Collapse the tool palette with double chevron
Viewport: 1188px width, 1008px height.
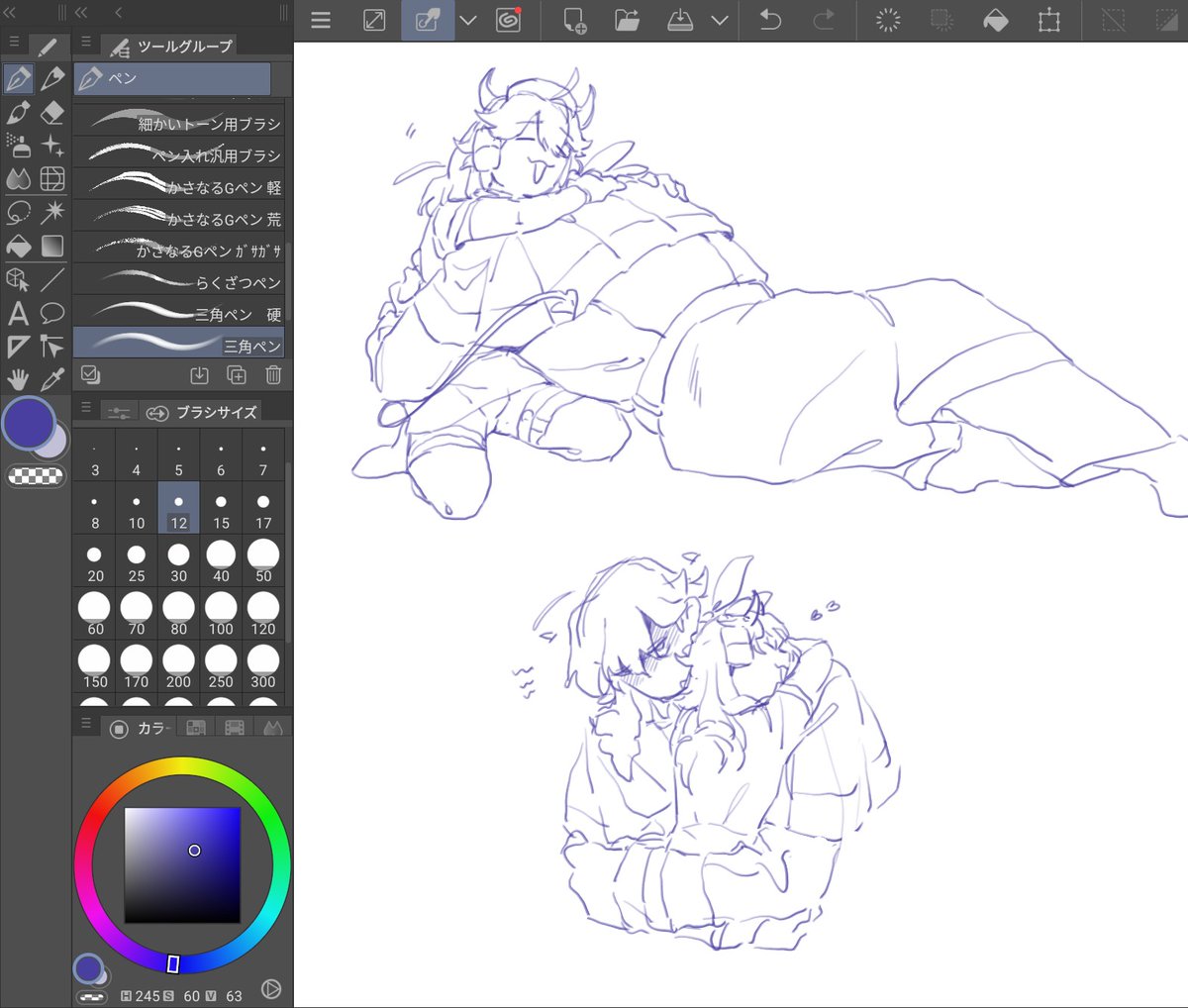pyautogui.click(x=11, y=12)
